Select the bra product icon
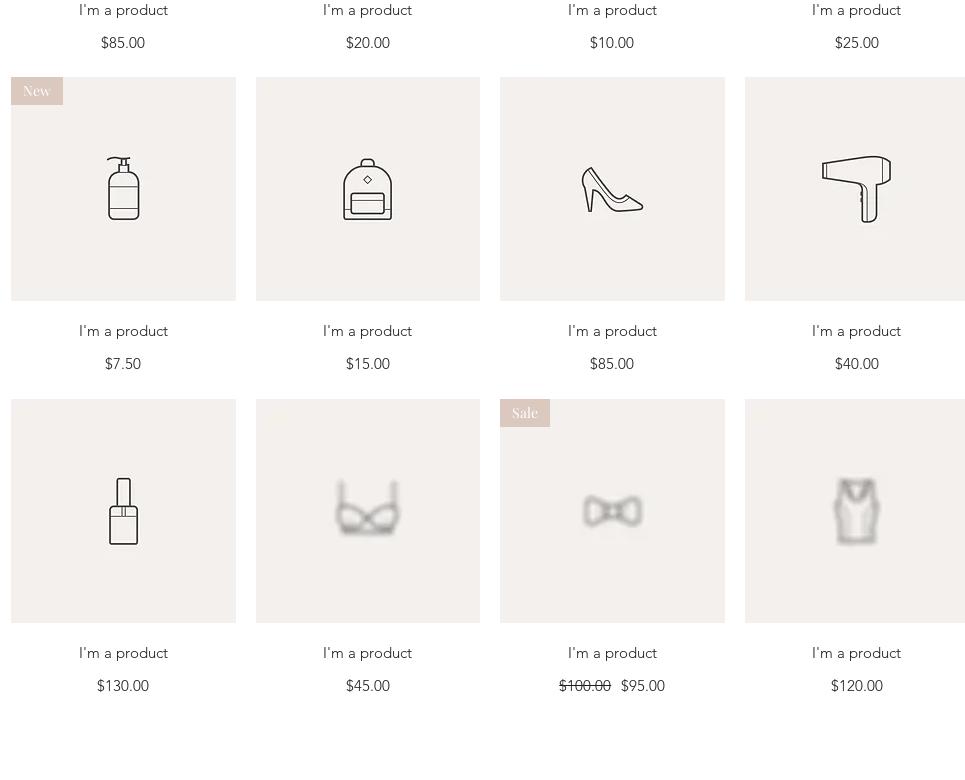 point(367,510)
